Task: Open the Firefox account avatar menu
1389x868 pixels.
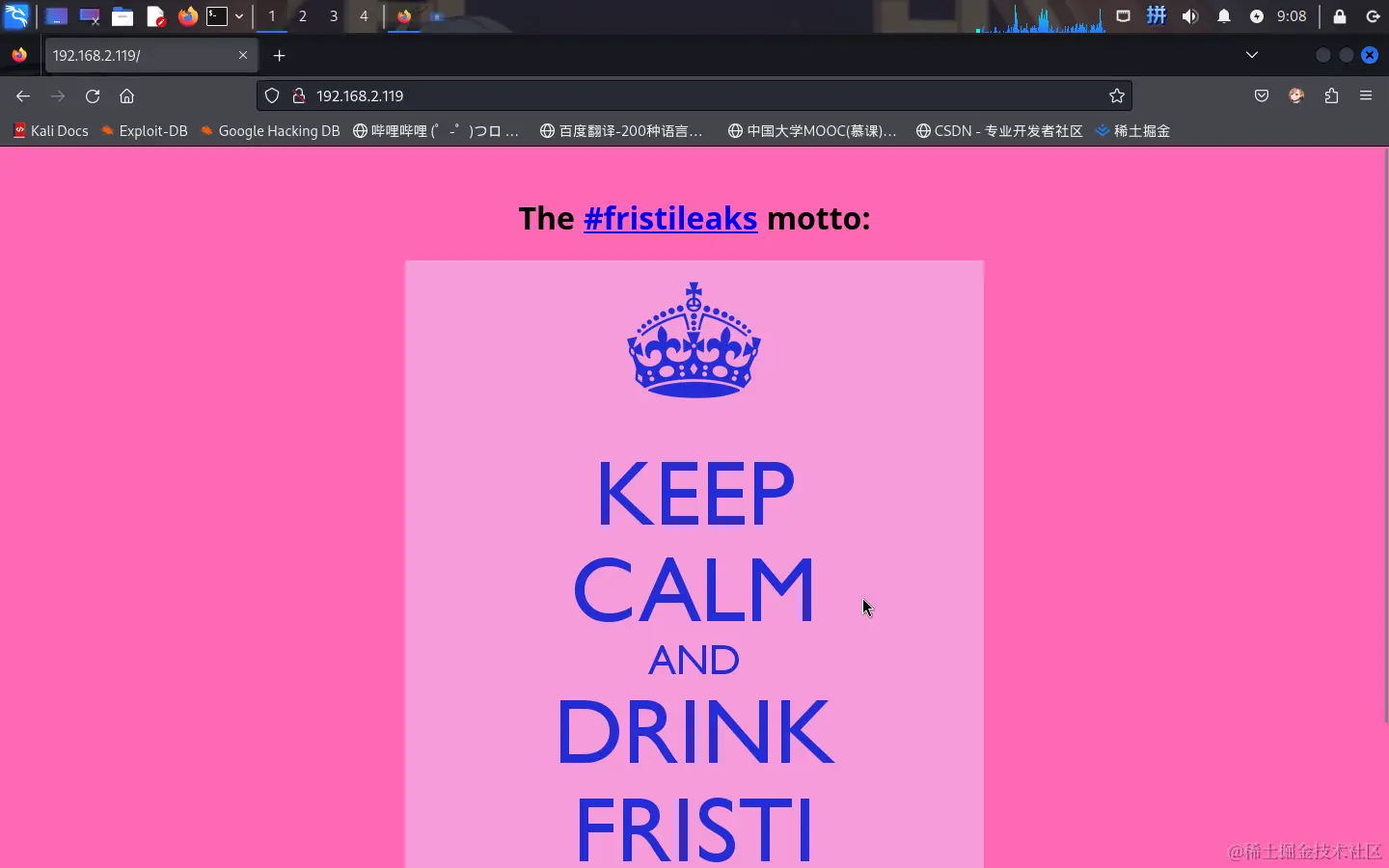Action: [x=1296, y=95]
